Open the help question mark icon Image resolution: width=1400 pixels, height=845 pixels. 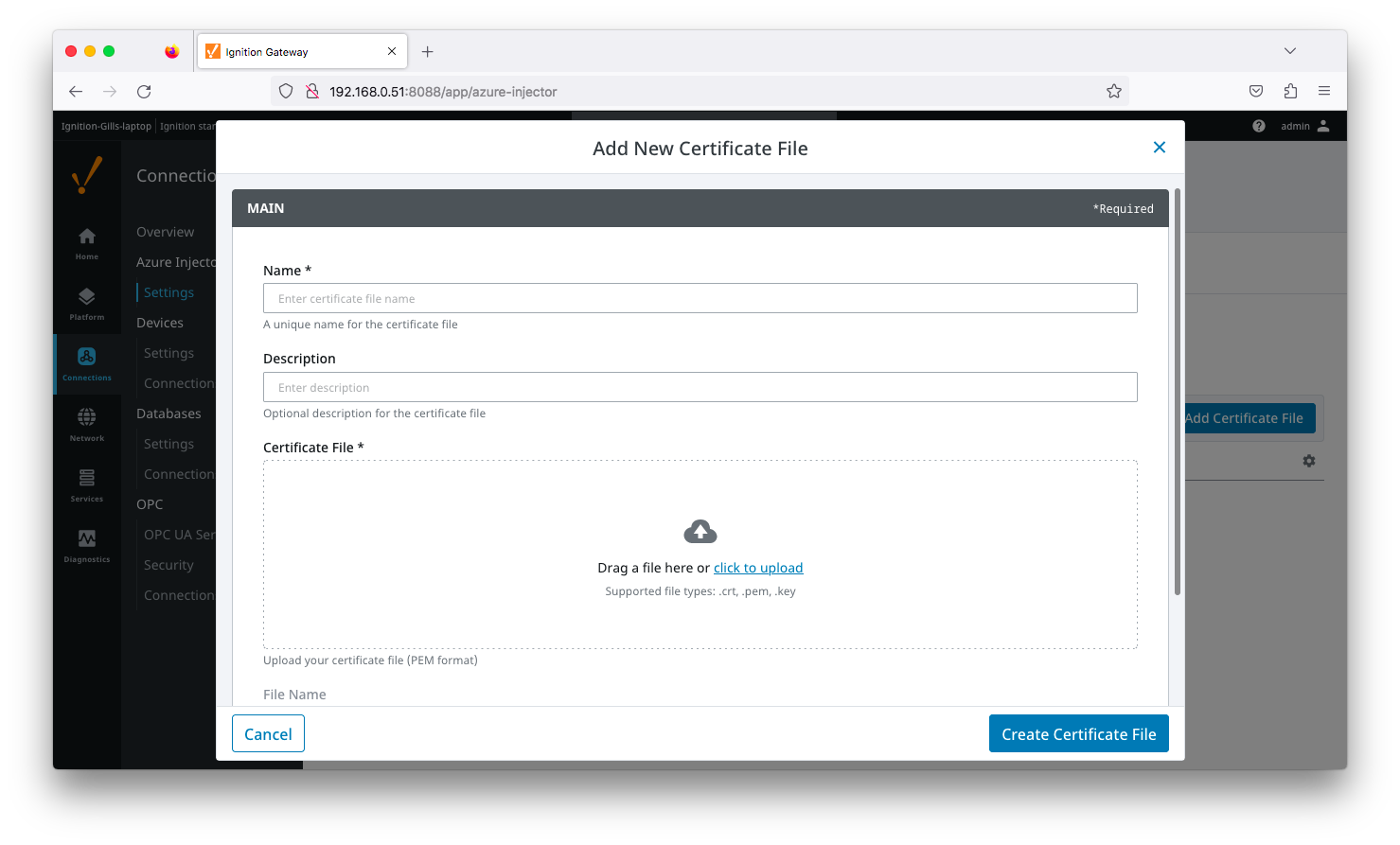click(1258, 126)
